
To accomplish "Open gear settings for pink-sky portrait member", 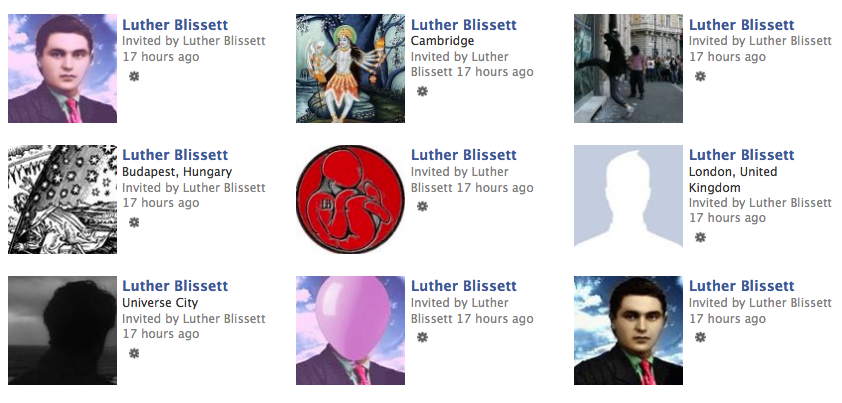I will coord(134,76).
